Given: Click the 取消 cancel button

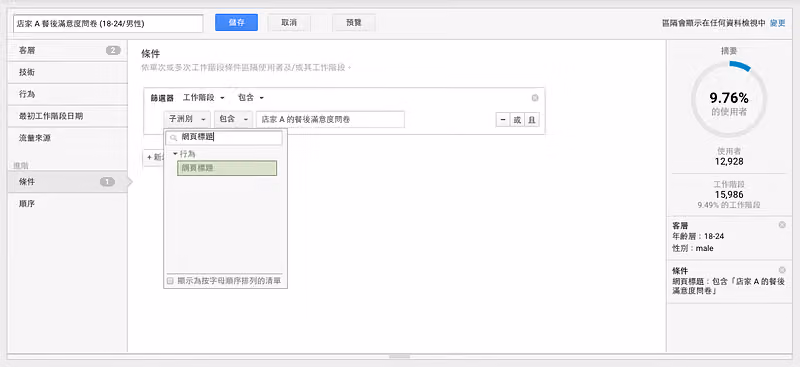Looking at the screenshot, I should [x=289, y=22].
